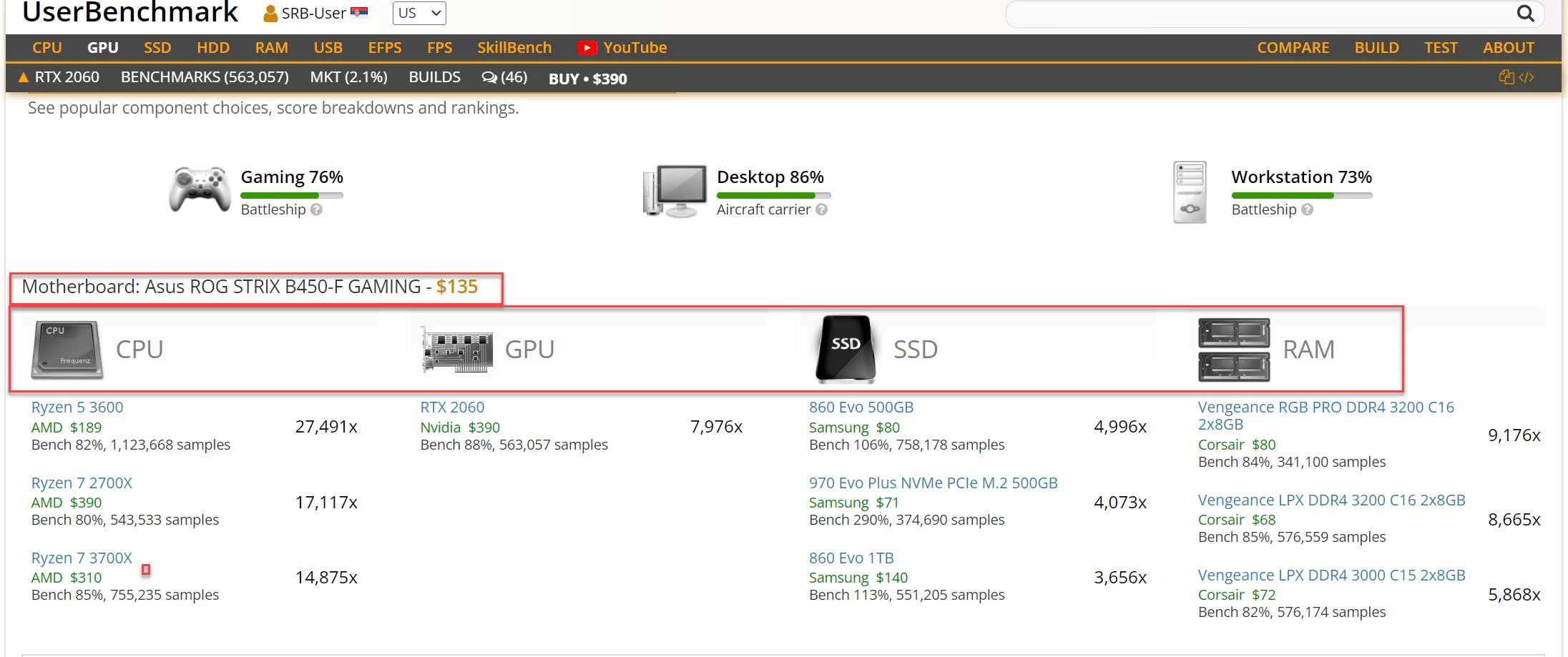The height and width of the screenshot is (657, 1568).
Task: Open the Ryzen 5 3600 link
Action: 77,407
